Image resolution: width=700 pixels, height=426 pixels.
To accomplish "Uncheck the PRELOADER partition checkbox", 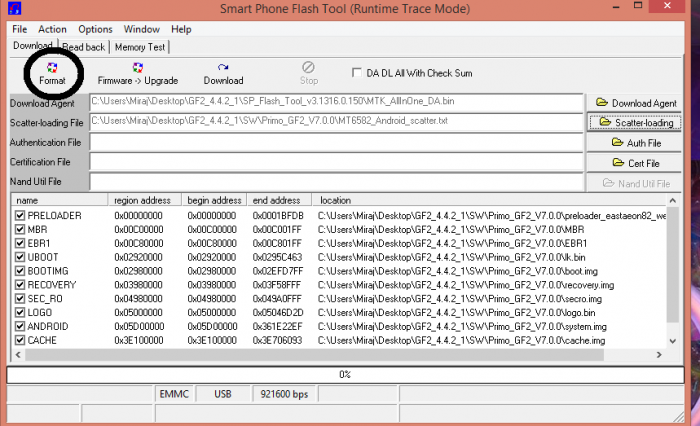I will pos(20,216).
